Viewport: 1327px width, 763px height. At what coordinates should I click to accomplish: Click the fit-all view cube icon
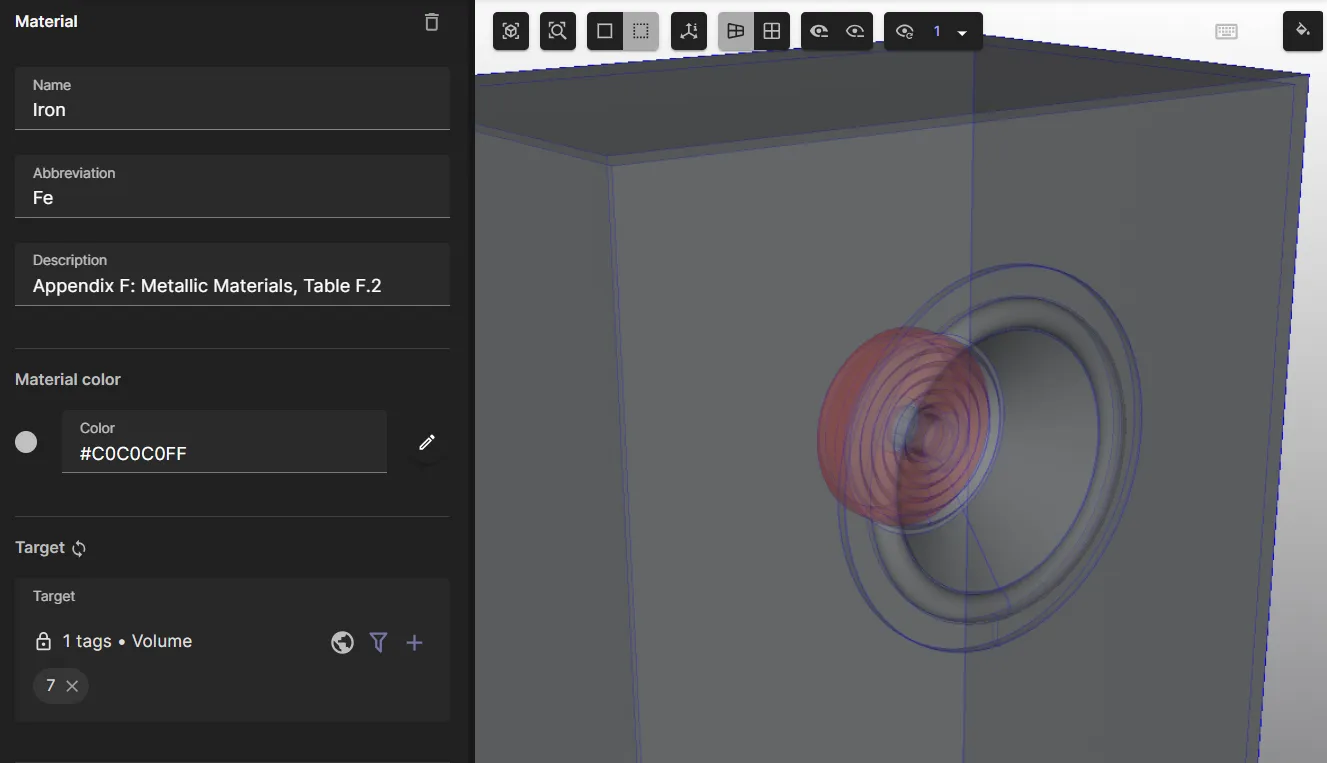pos(511,31)
